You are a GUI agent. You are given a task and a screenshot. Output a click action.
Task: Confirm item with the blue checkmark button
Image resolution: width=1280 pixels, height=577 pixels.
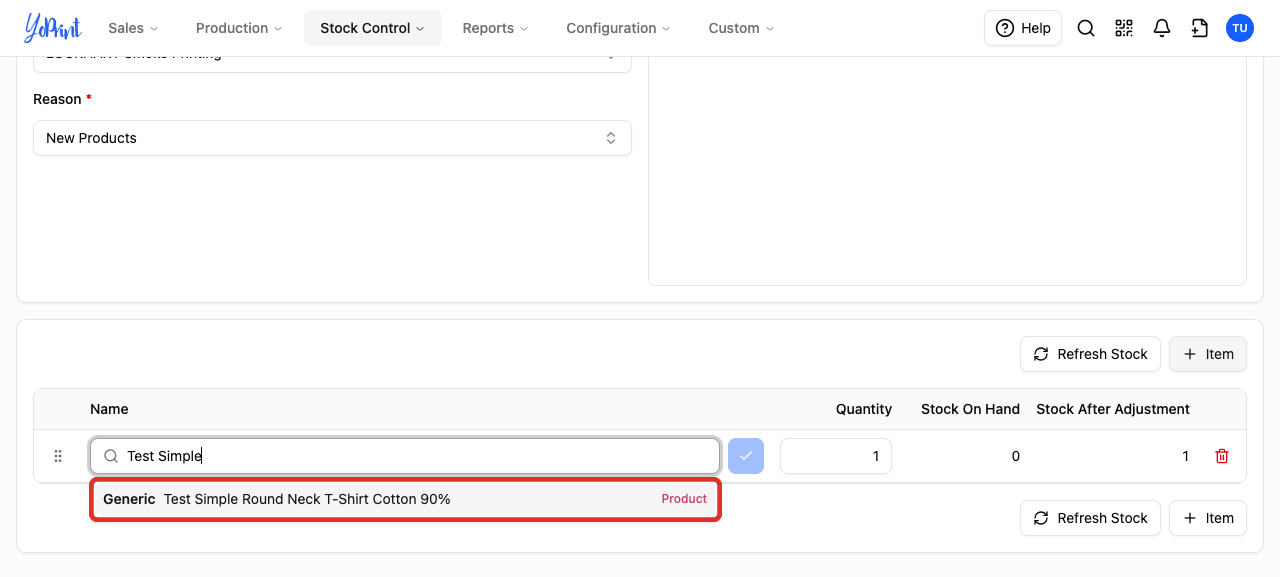[746, 456]
